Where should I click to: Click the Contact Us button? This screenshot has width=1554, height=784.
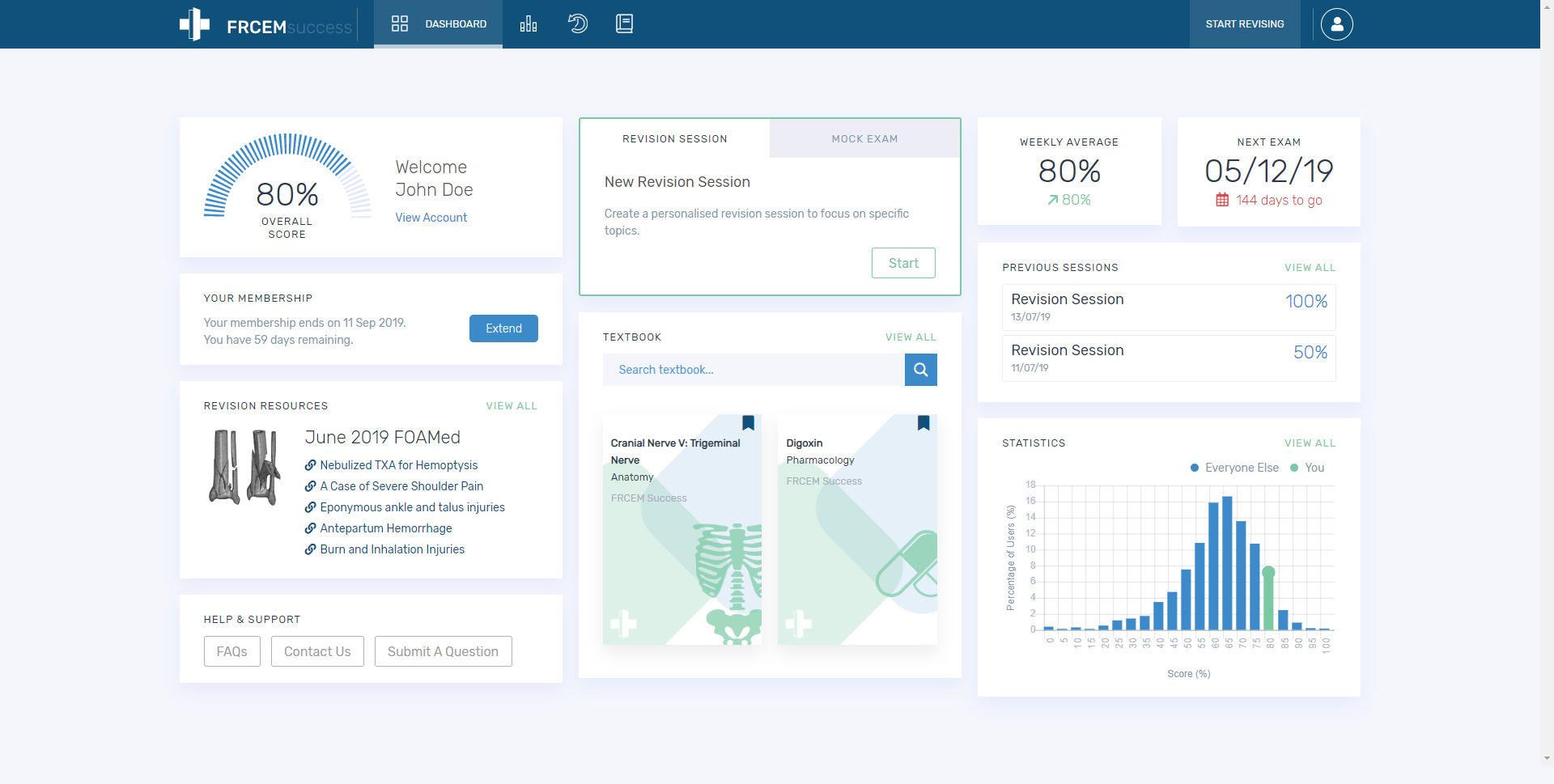317,651
